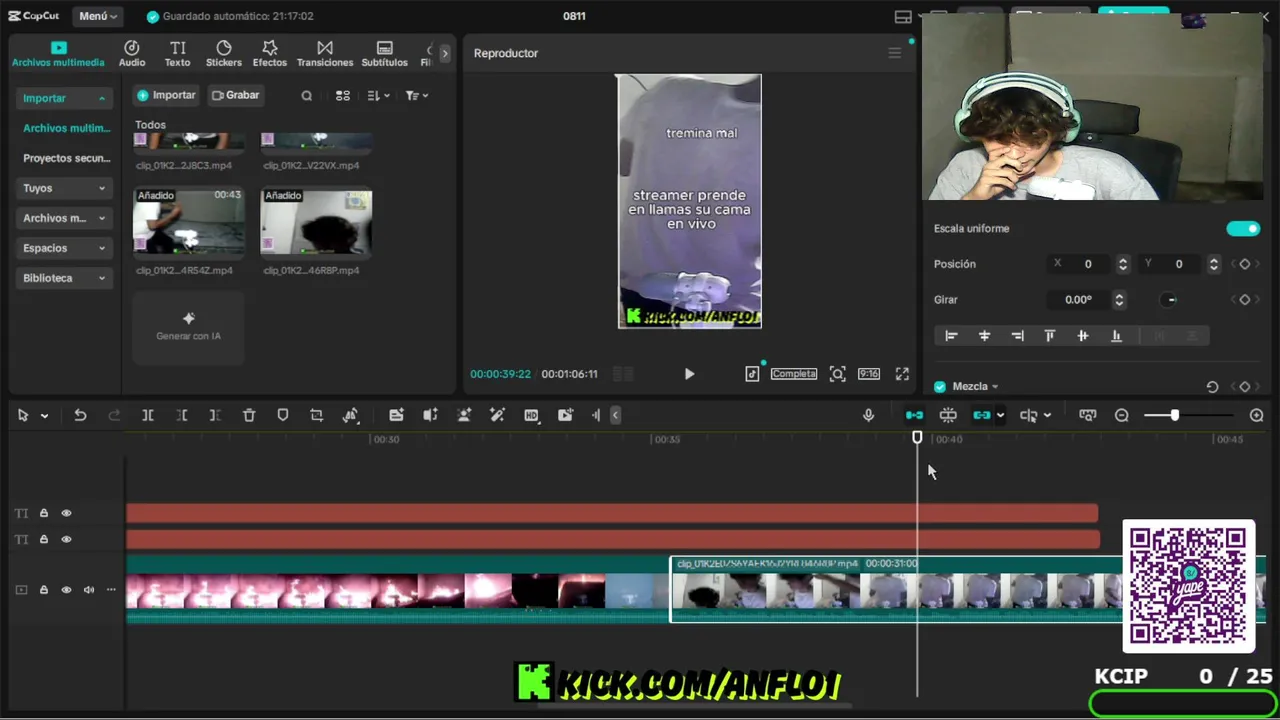Reset Mezcla with the circular arrow icon

click(x=1212, y=387)
